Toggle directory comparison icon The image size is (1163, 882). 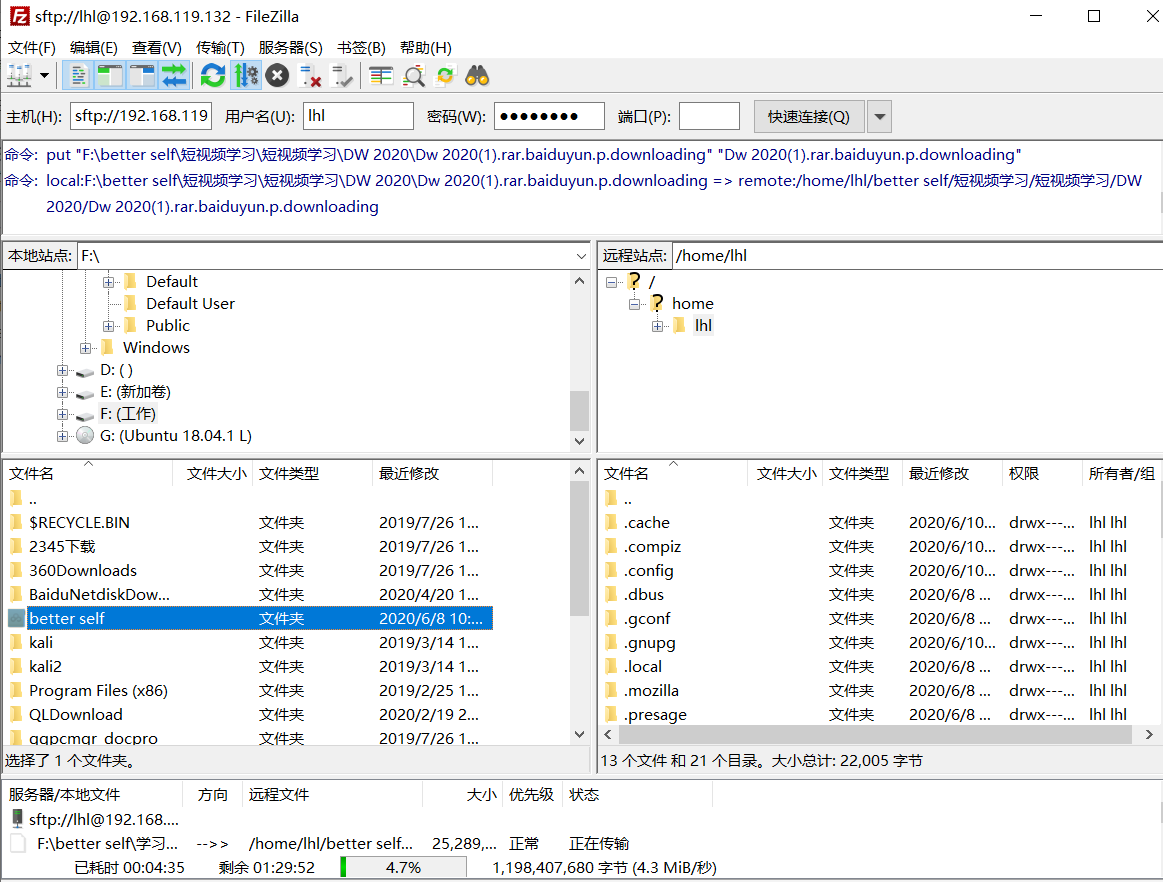(x=413, y=76)
